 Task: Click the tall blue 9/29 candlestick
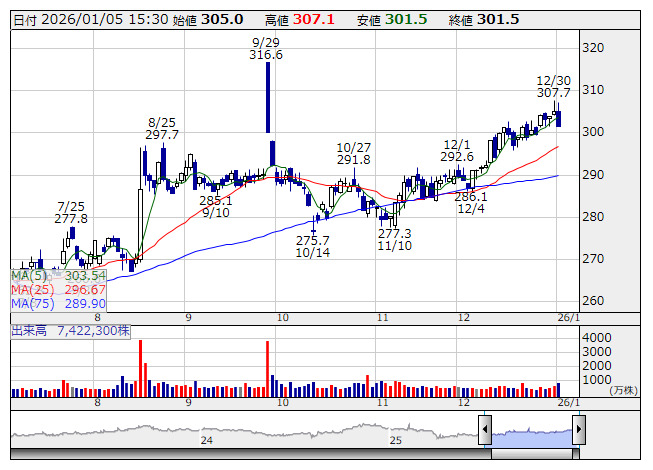click(x=268, y=97)
